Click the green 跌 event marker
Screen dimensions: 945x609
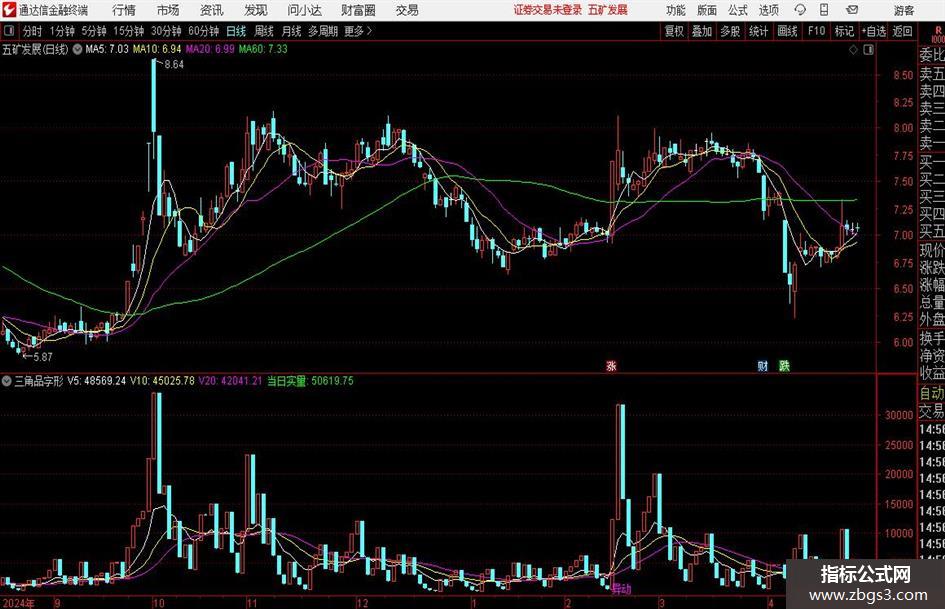point(784,365)
